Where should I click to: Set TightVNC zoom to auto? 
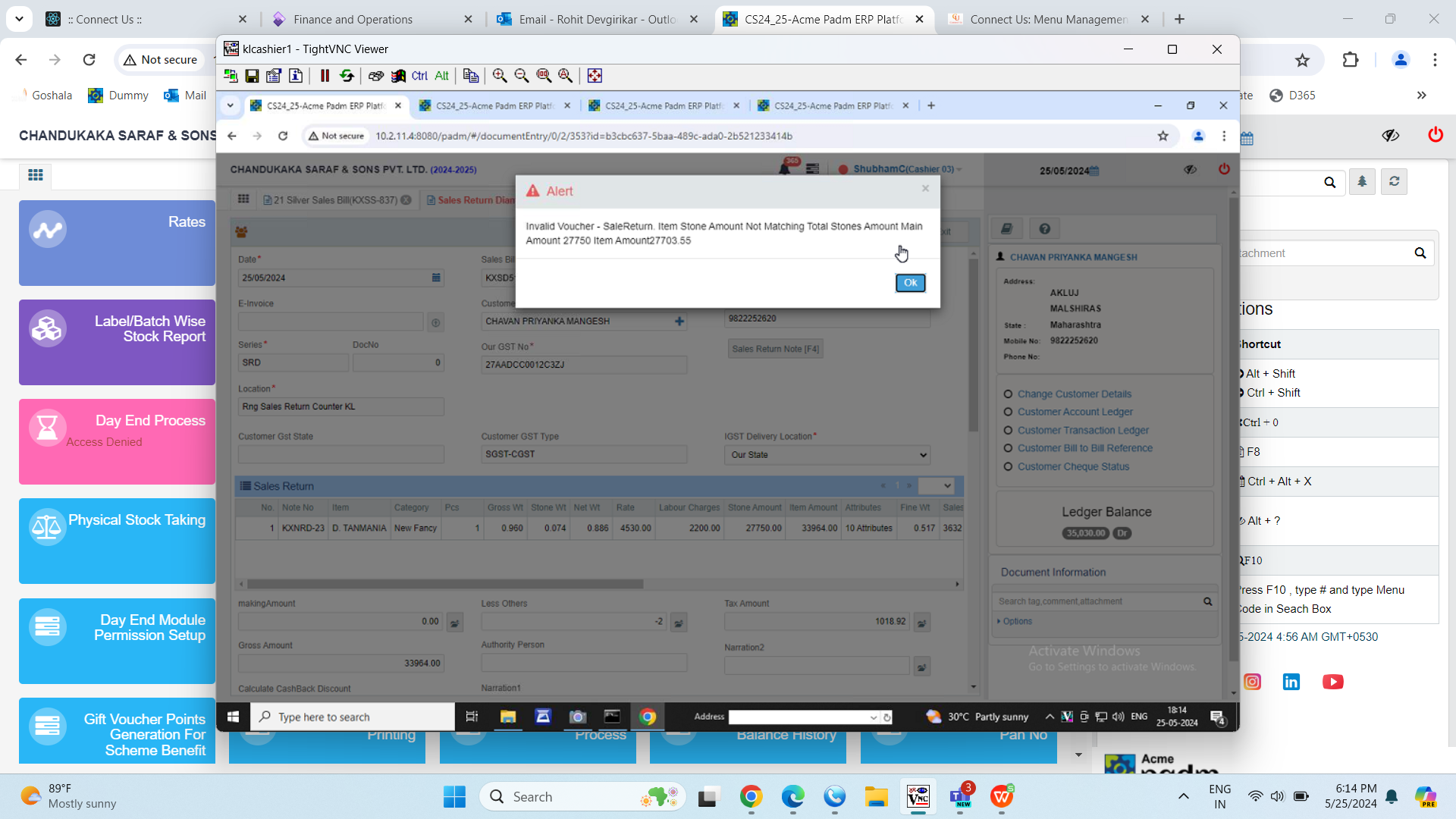566,76
